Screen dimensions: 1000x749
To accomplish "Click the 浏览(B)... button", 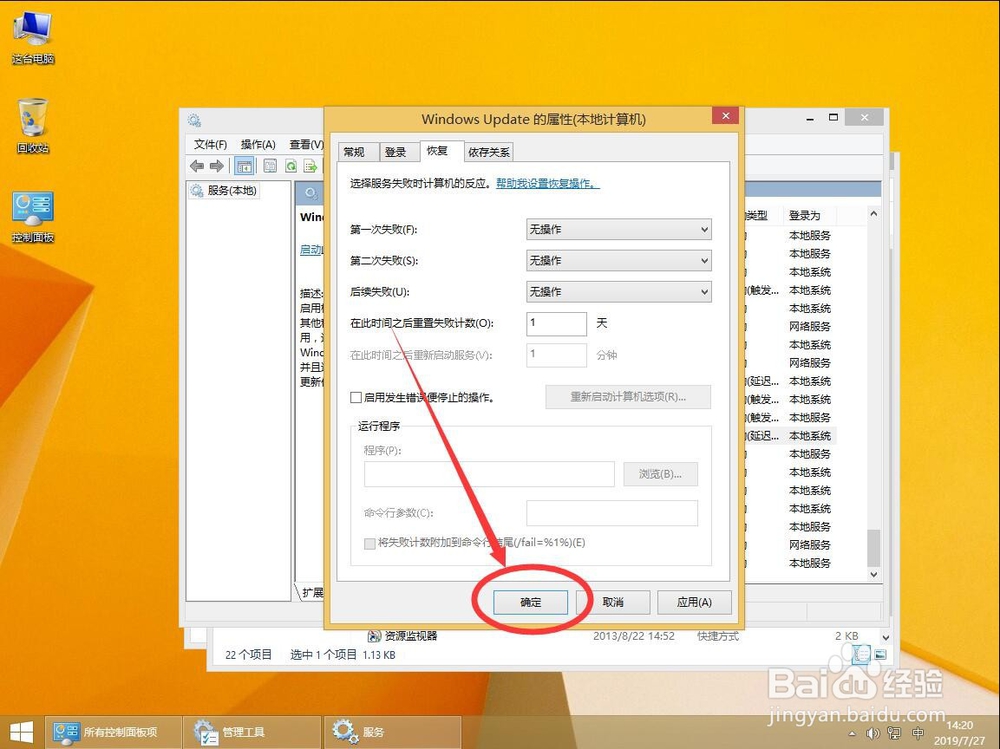I will tap(660, 474).
